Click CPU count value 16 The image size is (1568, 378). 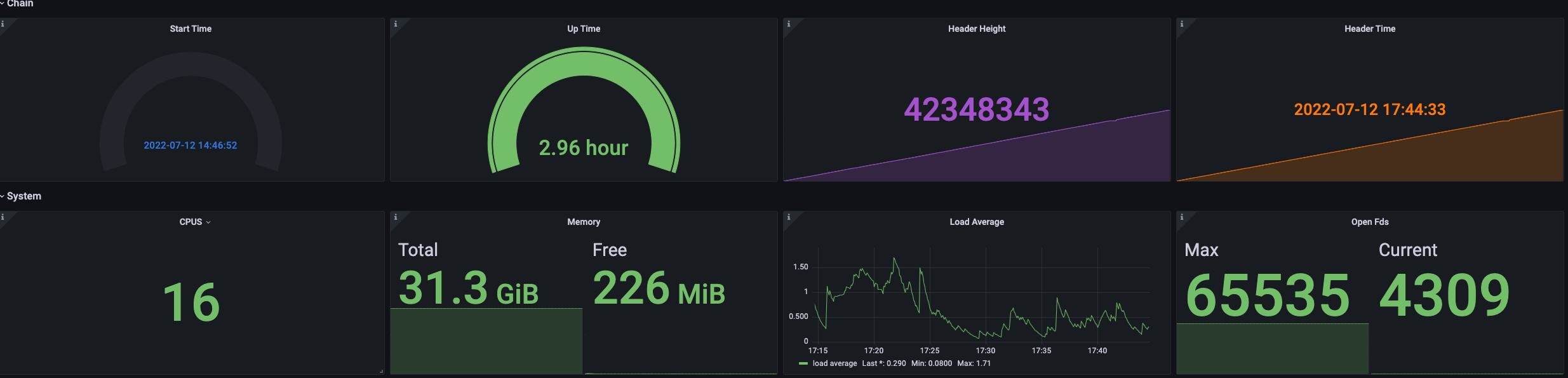pos(191,302)
